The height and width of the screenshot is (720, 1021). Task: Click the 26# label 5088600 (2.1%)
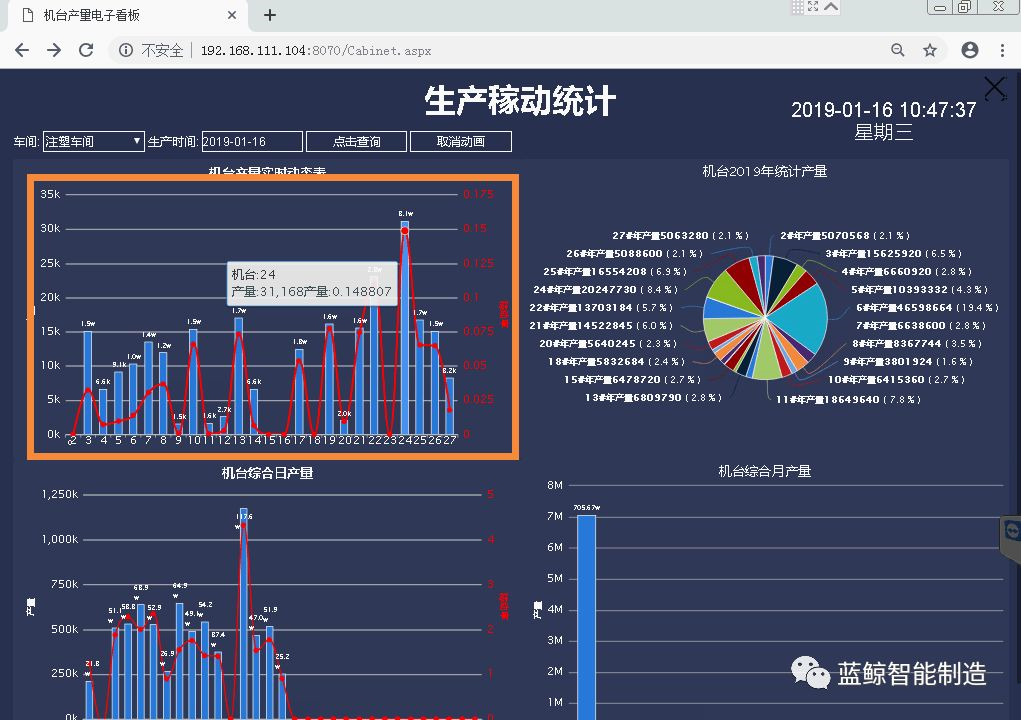click(634, 253)
